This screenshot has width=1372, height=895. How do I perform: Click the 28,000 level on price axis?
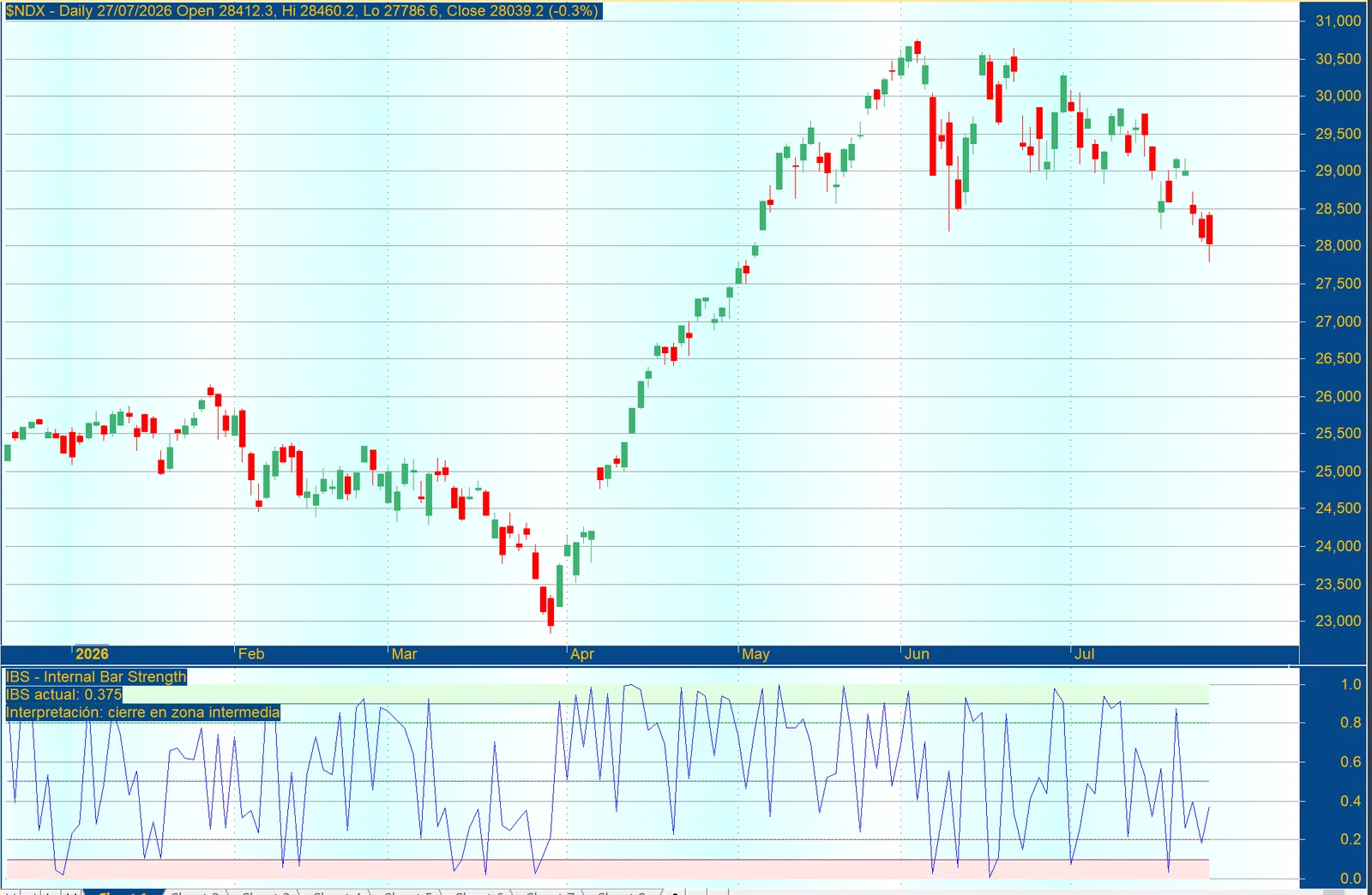tap(1338, 245)
